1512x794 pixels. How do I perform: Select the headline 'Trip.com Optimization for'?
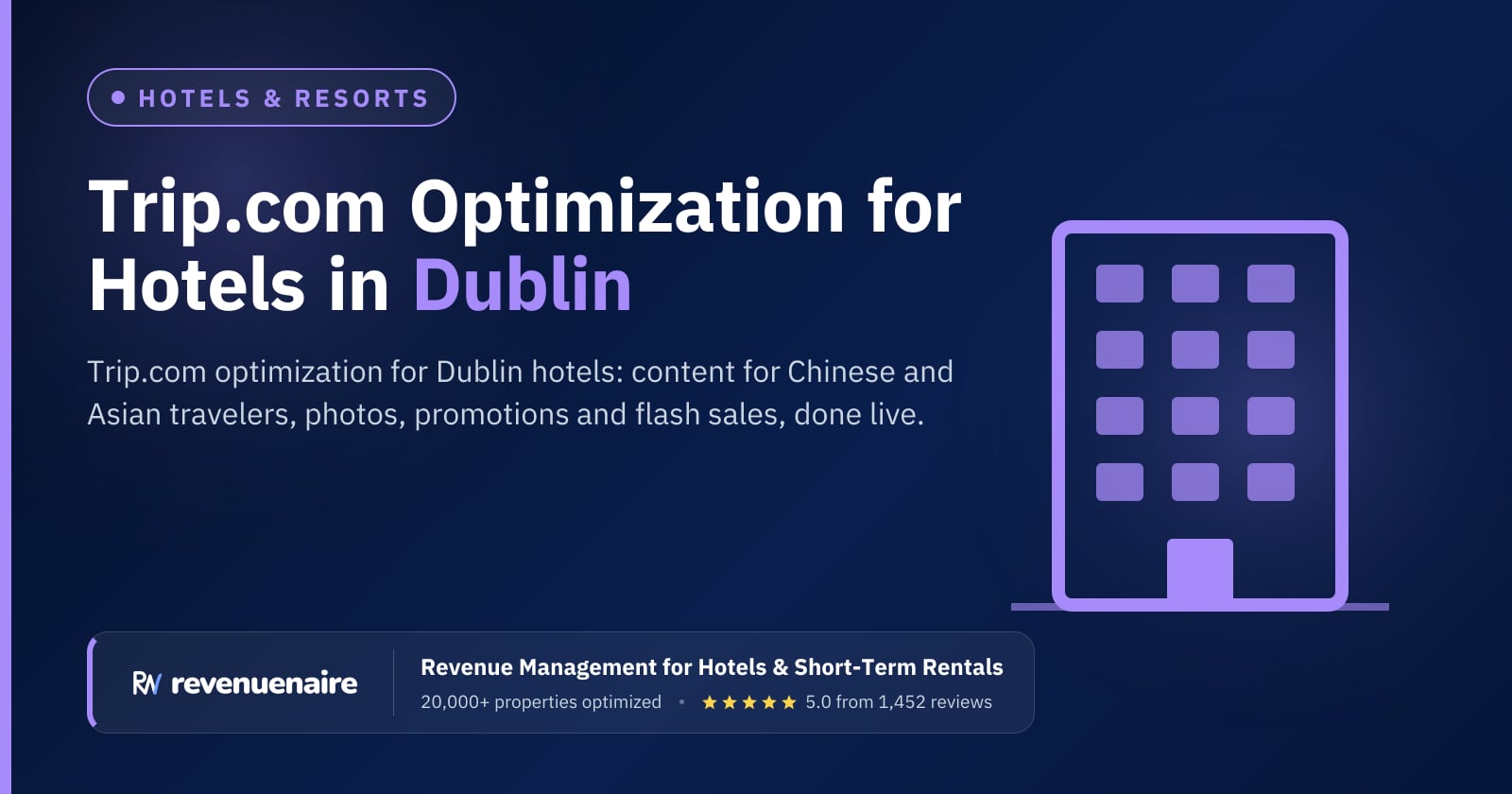(x=524, y=206)
